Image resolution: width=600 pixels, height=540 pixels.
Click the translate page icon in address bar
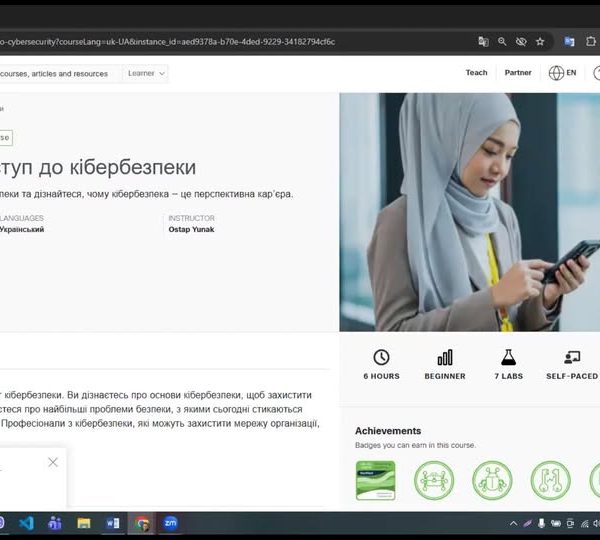pos(484,42)
